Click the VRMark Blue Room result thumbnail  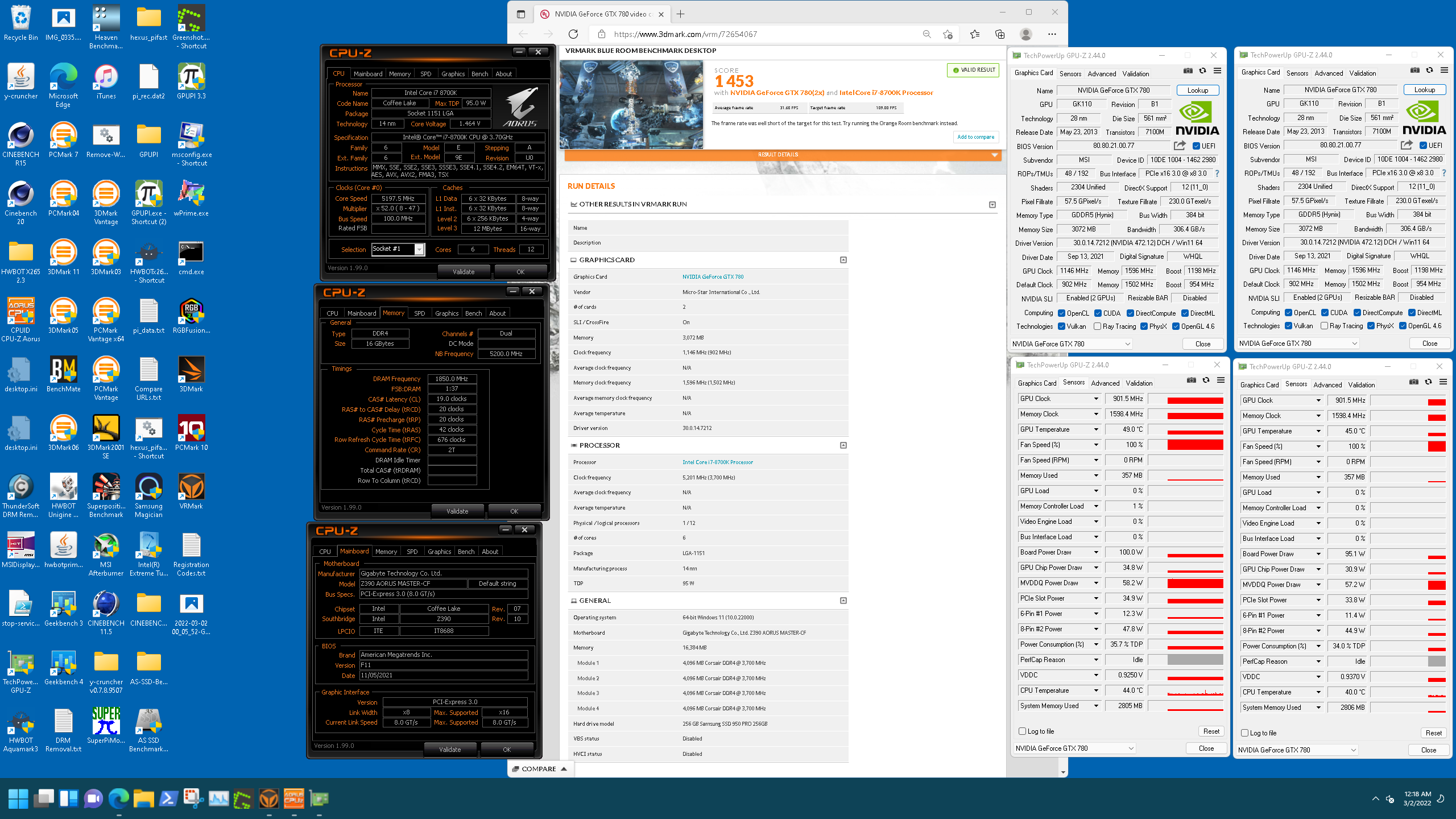coord(631,105)
